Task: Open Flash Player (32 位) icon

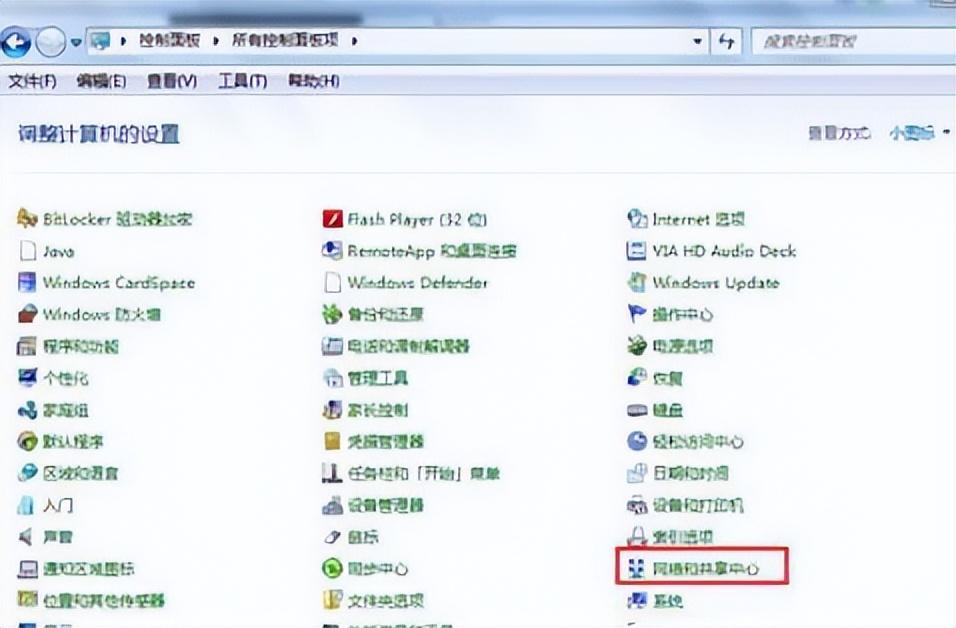Action: coord(332,218)
